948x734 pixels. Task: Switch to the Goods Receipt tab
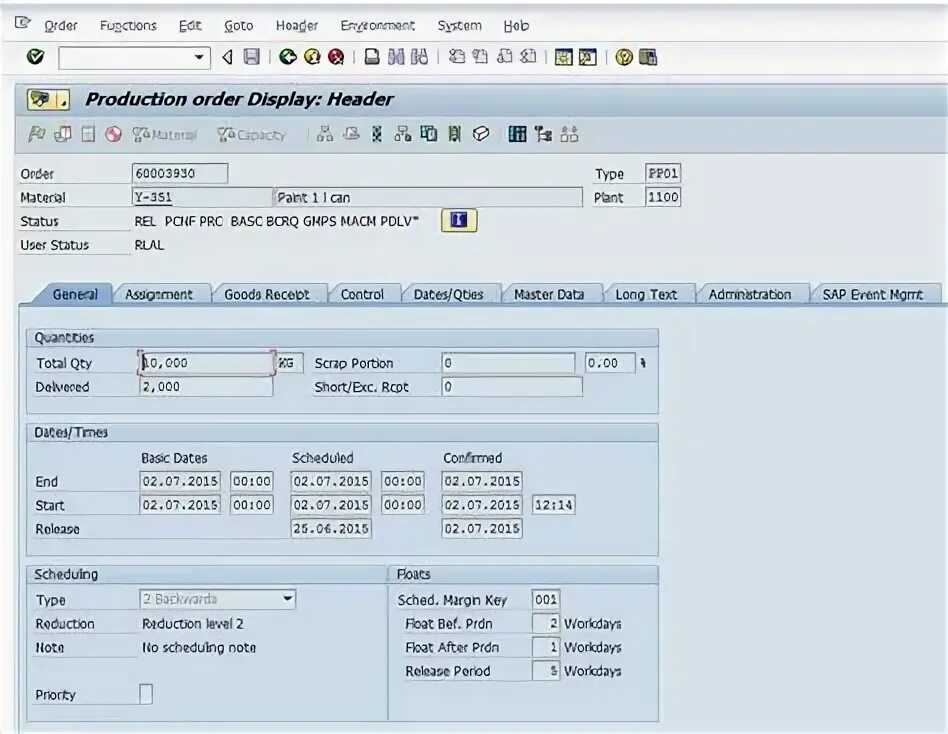click(267, 294)
